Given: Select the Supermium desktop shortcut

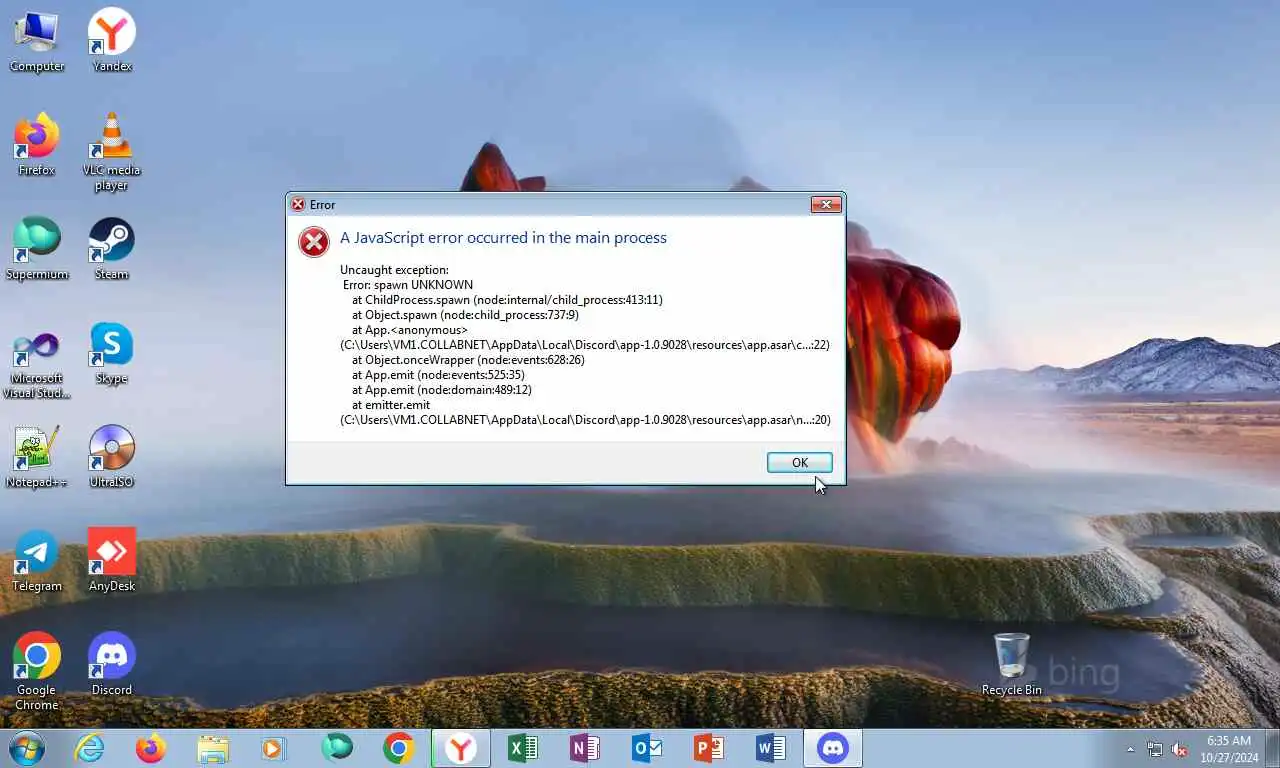Looking at the screenshot, I should pos(37,248).
